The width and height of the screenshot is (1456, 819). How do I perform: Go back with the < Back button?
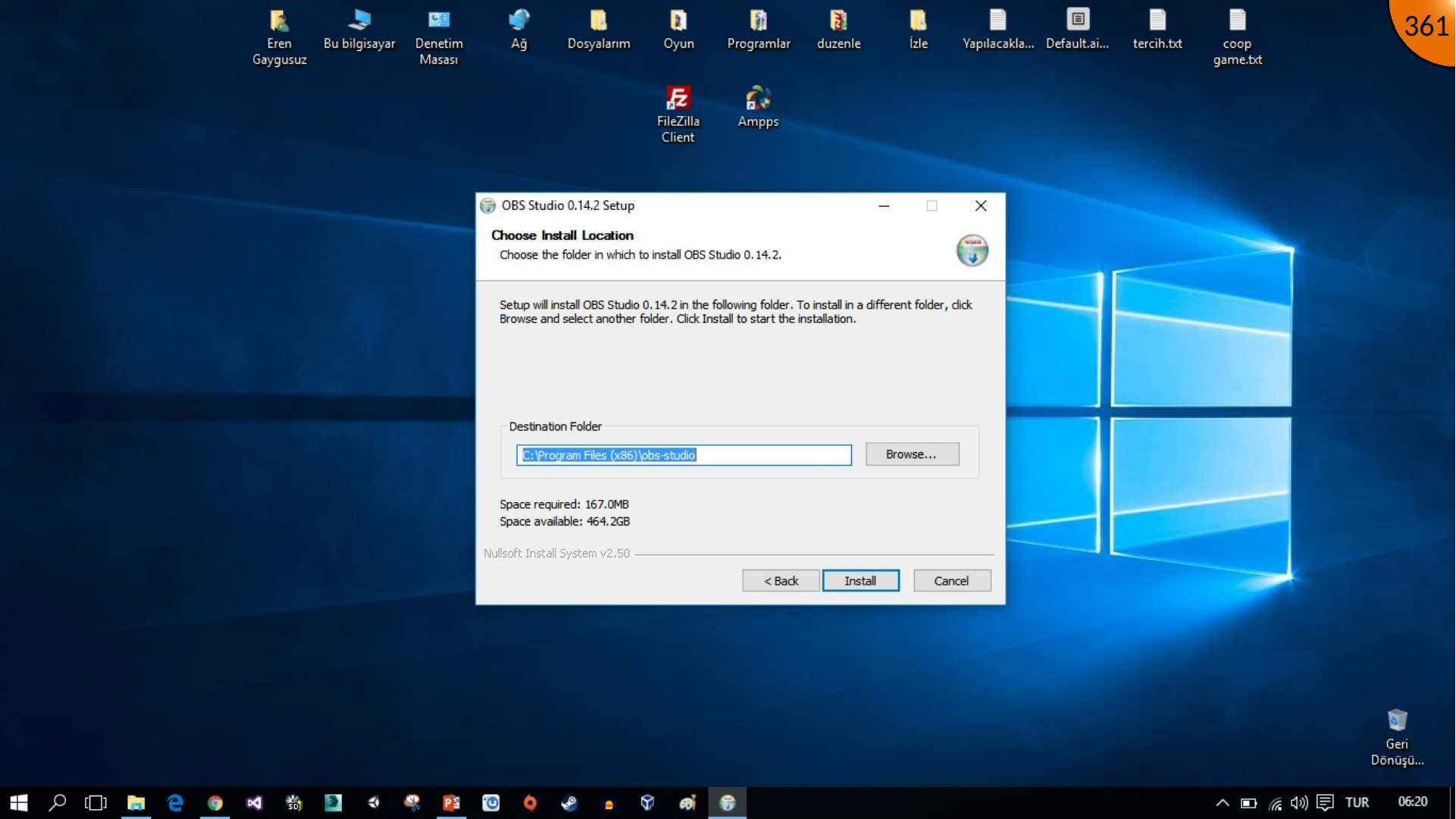click(x=781, y=581)
